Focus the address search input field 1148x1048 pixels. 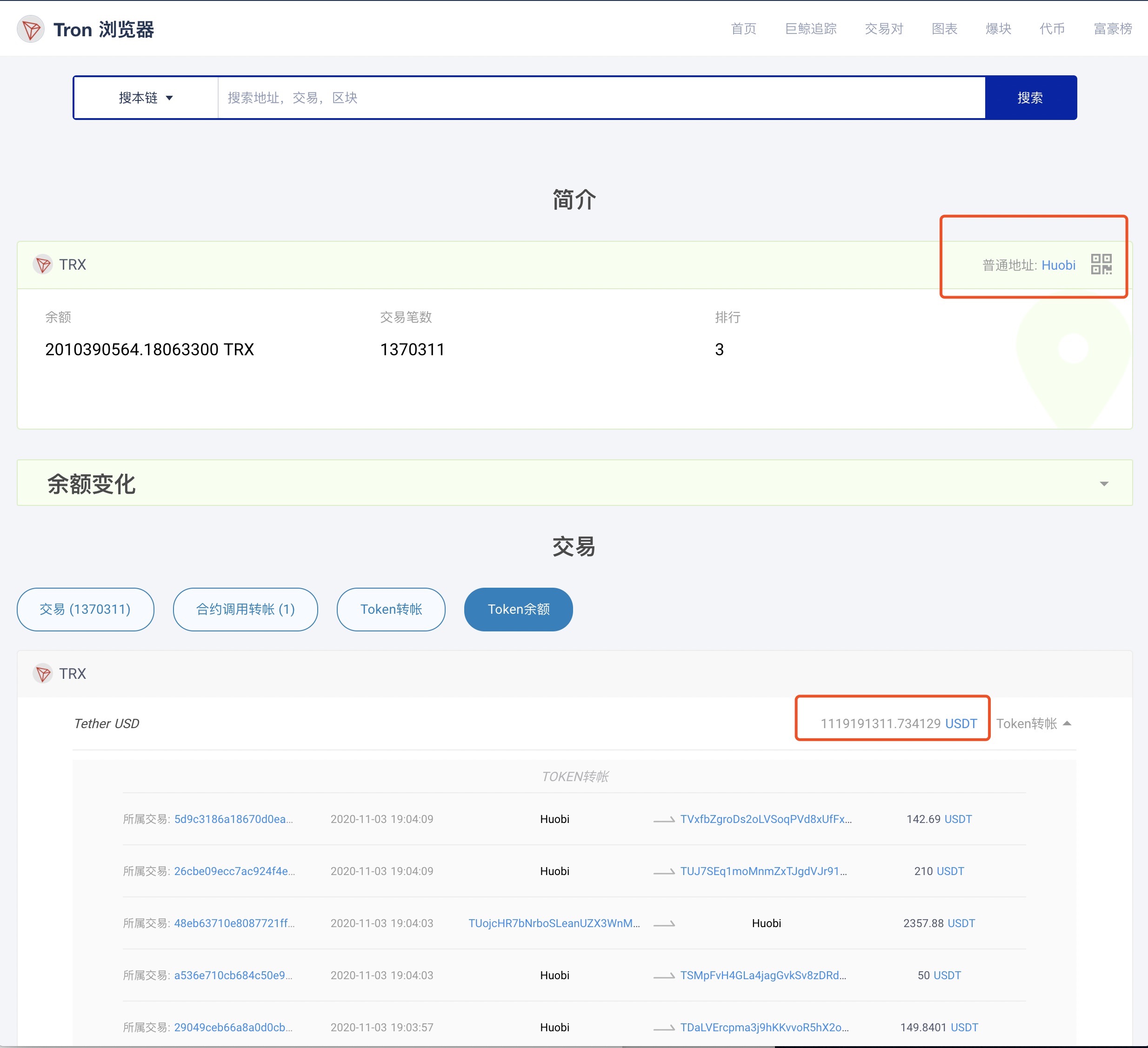pyautogui.click(x=601, y=98)
